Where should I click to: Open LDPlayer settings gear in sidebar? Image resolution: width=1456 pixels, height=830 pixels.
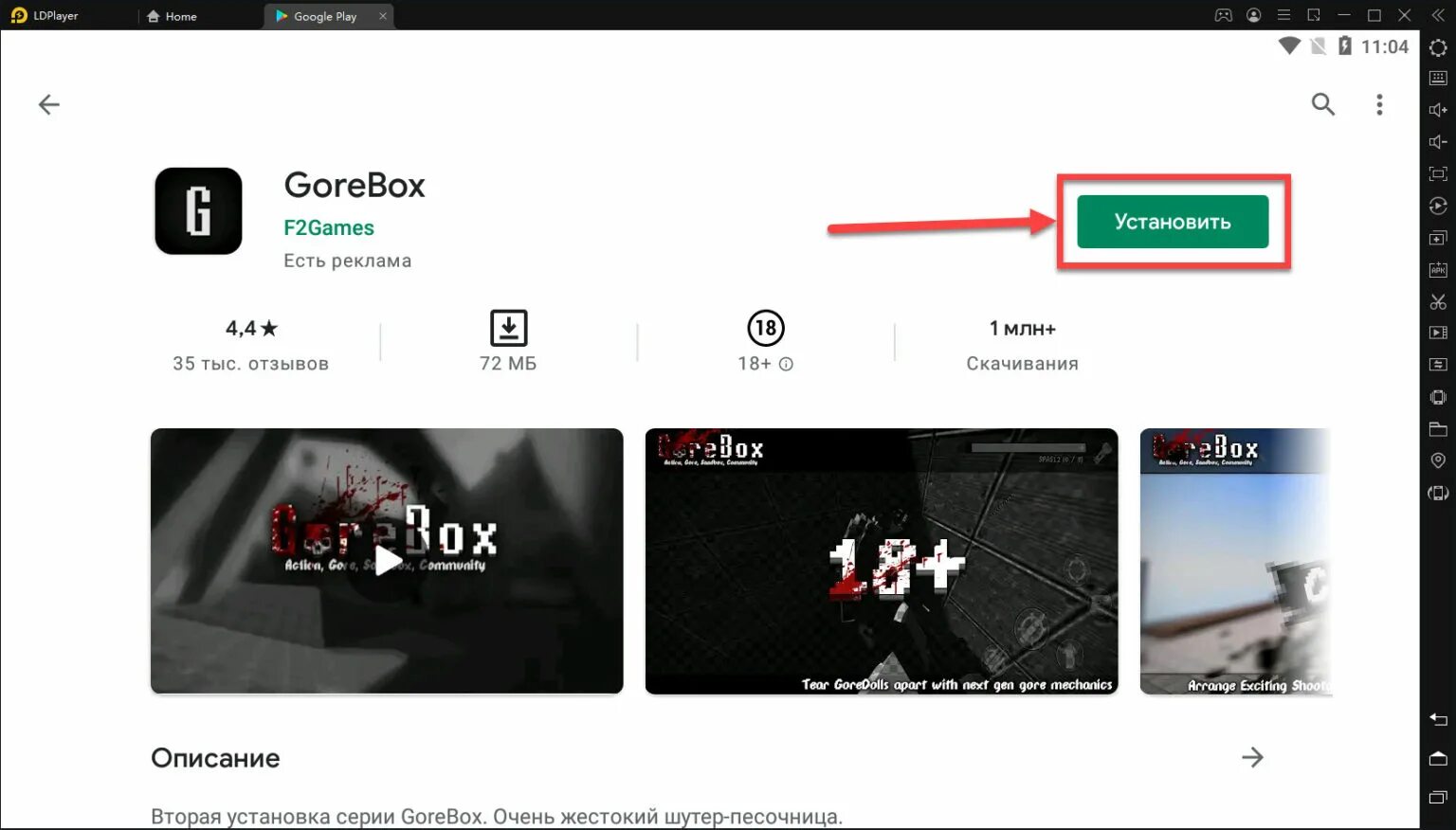(x=1438, y=48)
